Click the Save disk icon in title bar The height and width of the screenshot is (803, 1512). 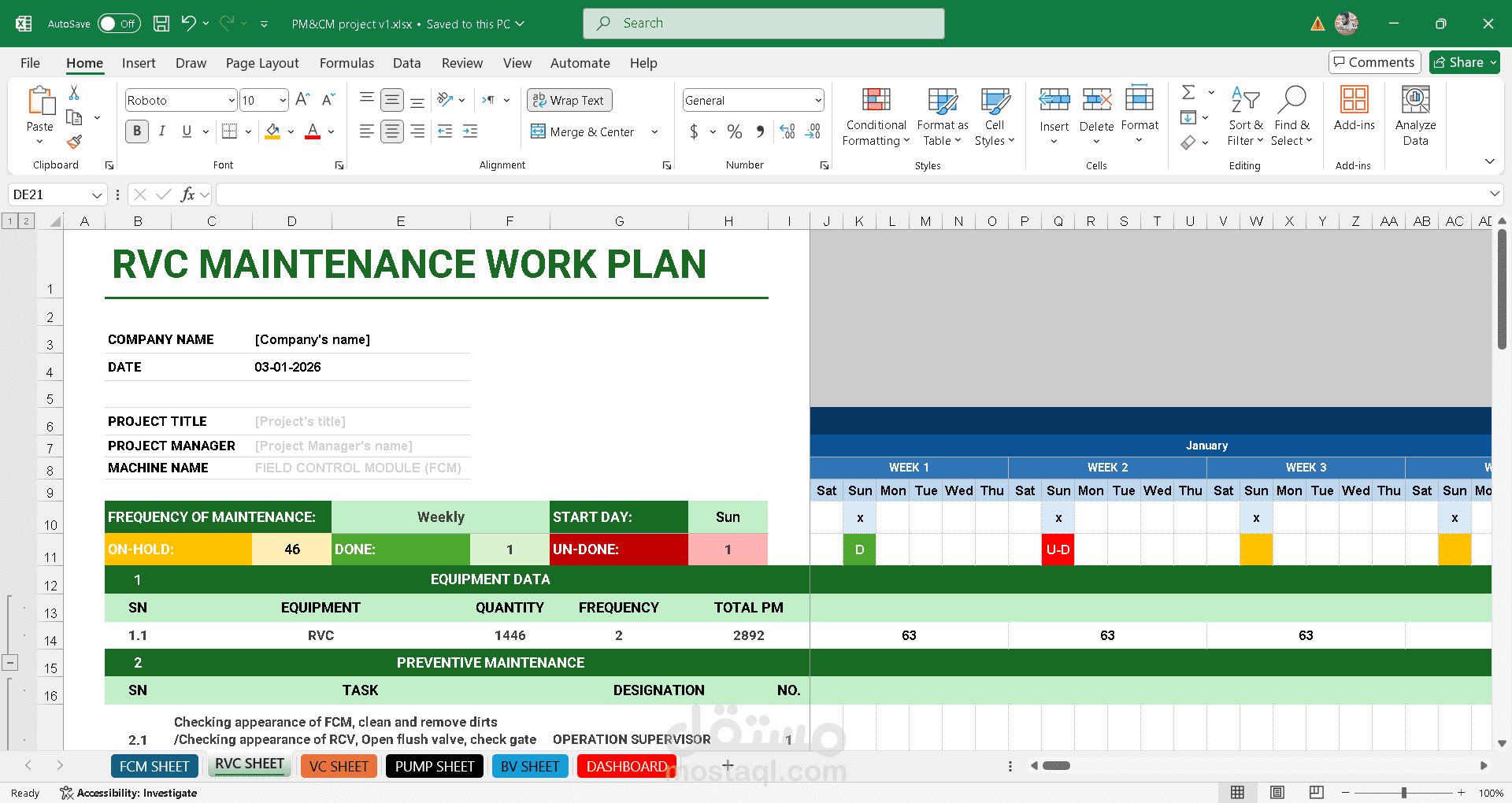pyautogui.click(x=161, y=24)
